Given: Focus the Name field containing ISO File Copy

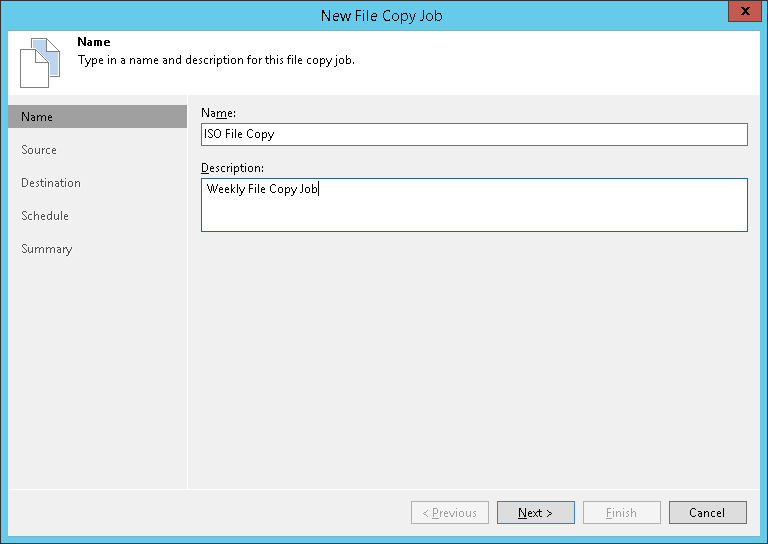Looking at the screenshot, I should [x=474, y=134].
